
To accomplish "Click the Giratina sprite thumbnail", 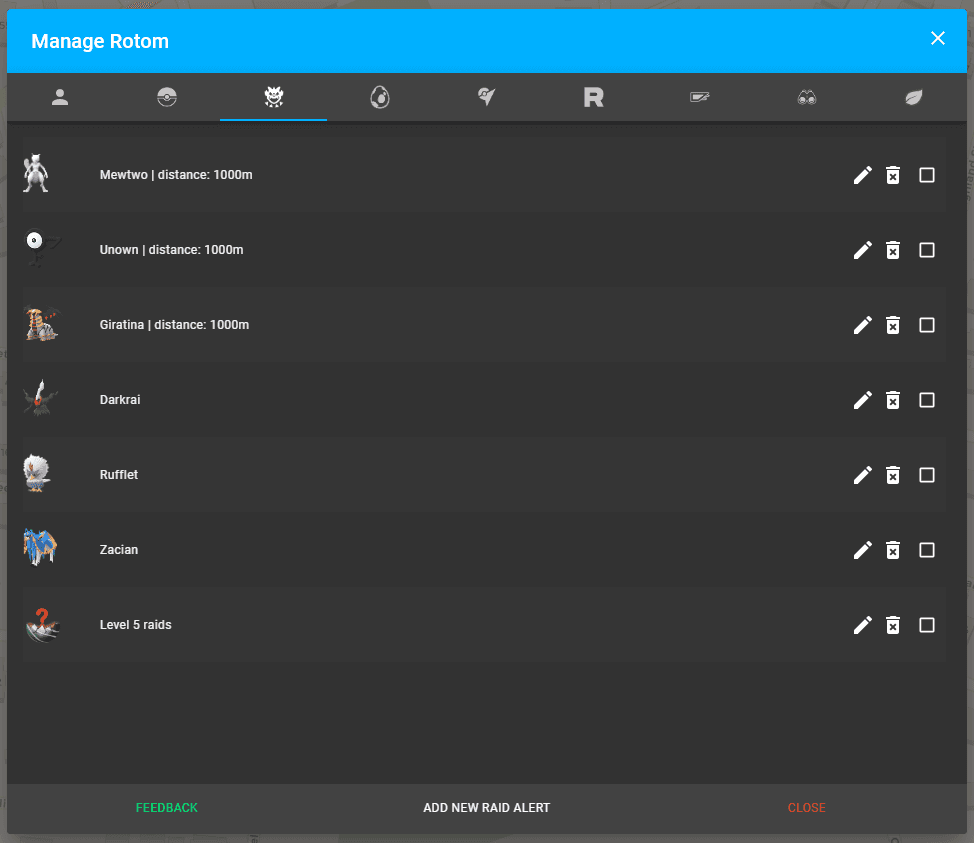I will (42, 324).
